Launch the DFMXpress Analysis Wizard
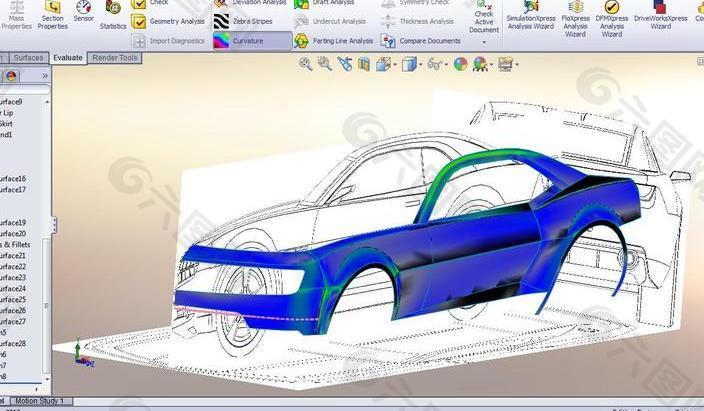The width and height of the screenshot is (704, 411). 612,19
